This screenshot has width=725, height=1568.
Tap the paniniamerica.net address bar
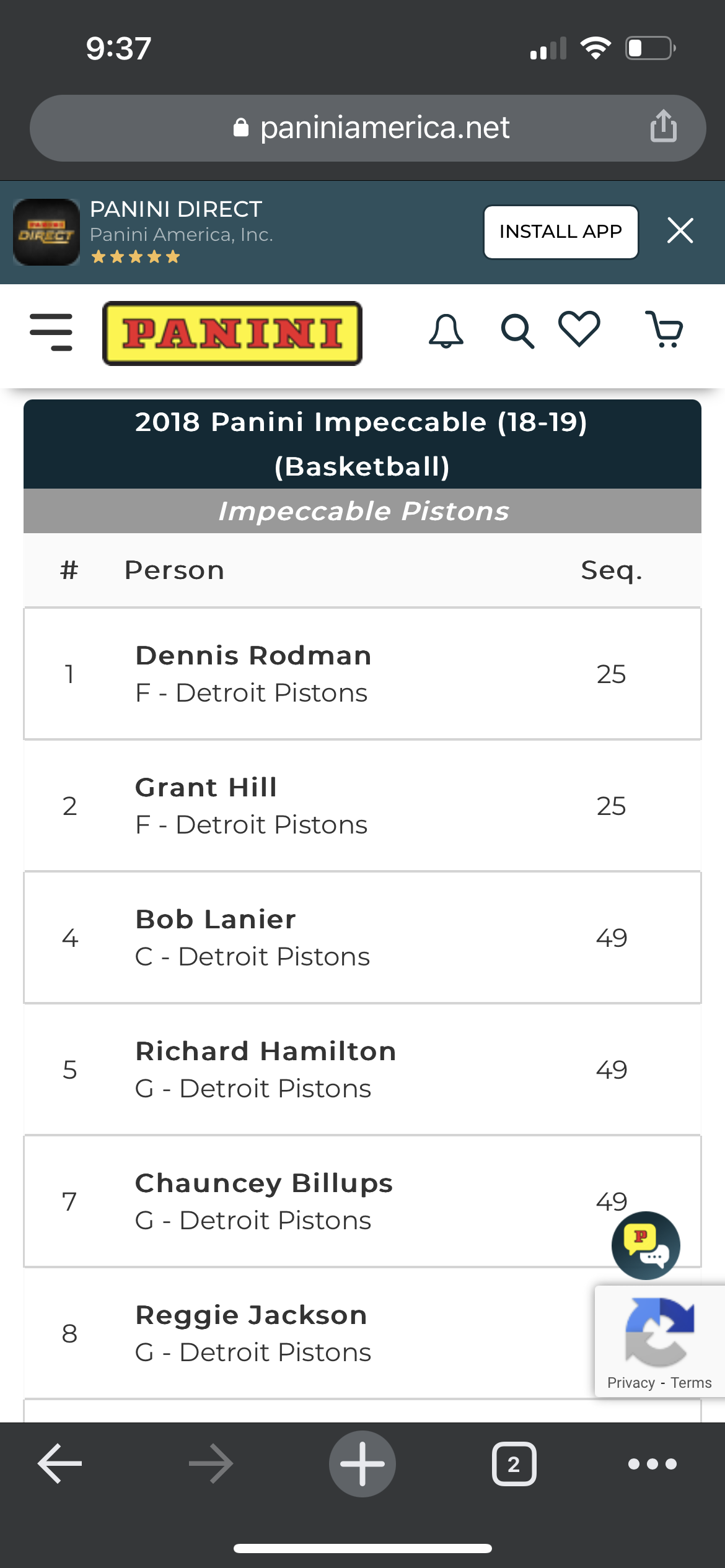click(x=368, y=128)
